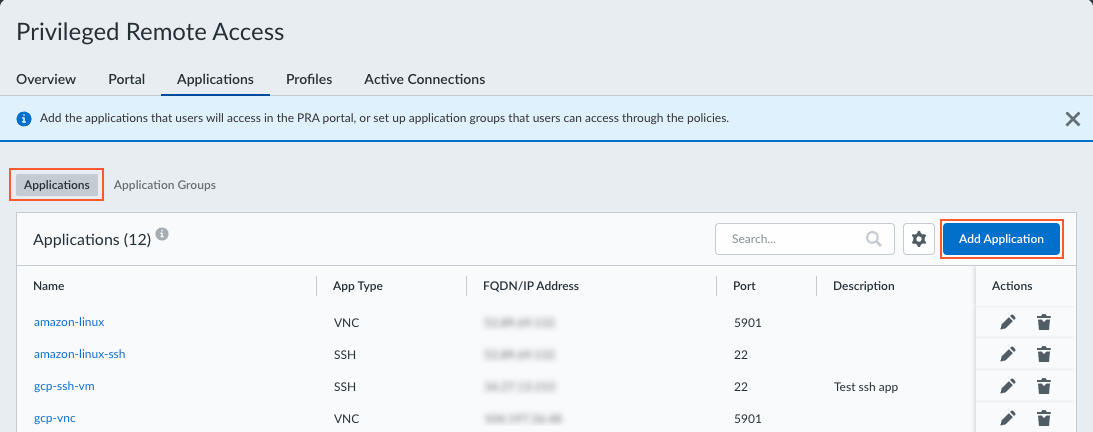Click the info icon beside Applications count

click(x=162, y=235)
